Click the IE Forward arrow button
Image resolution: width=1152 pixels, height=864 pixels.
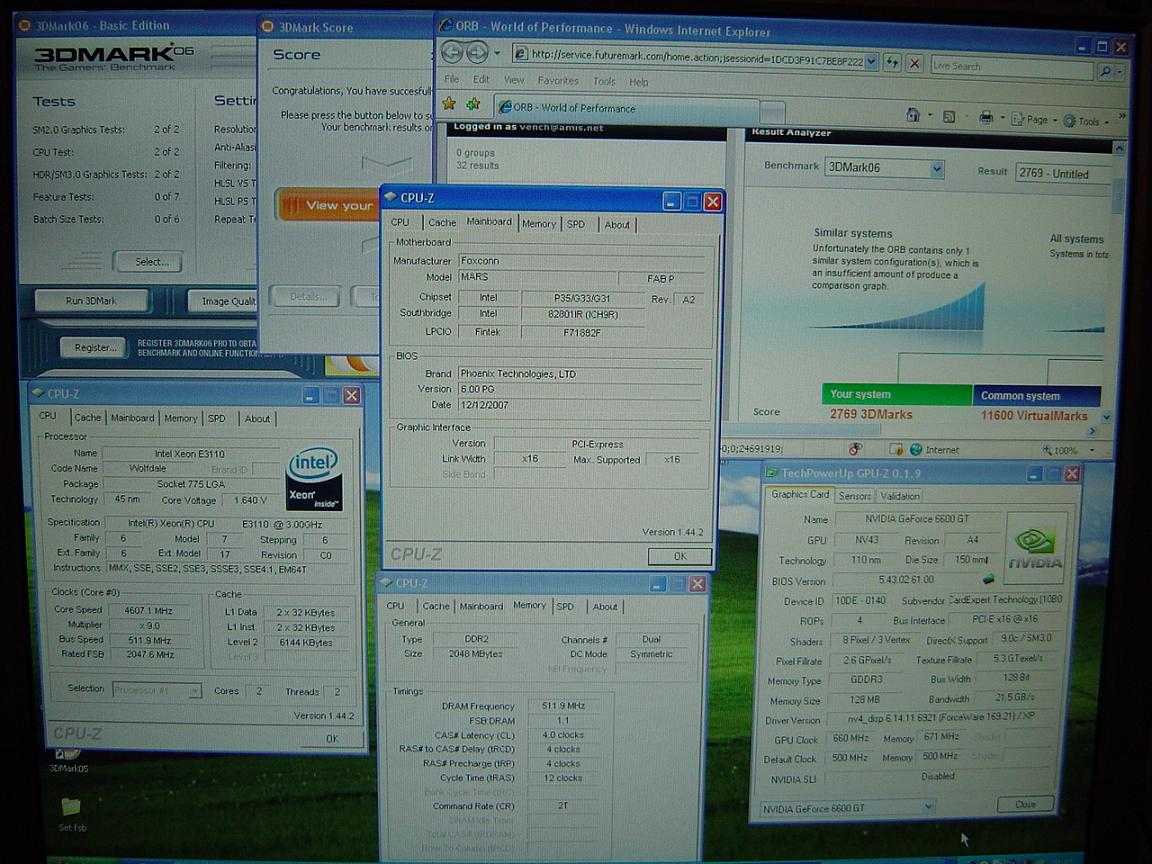pyautogui.click(x=478, y=53)
